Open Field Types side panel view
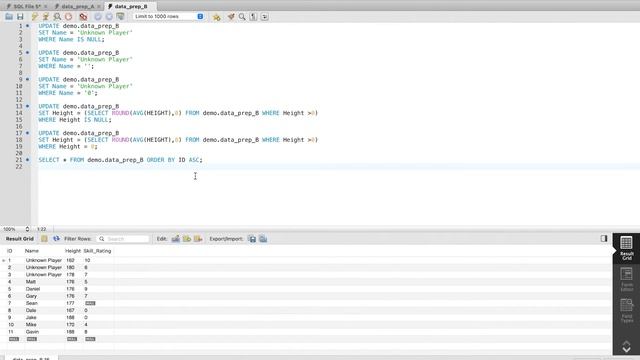 coord(626,311)
